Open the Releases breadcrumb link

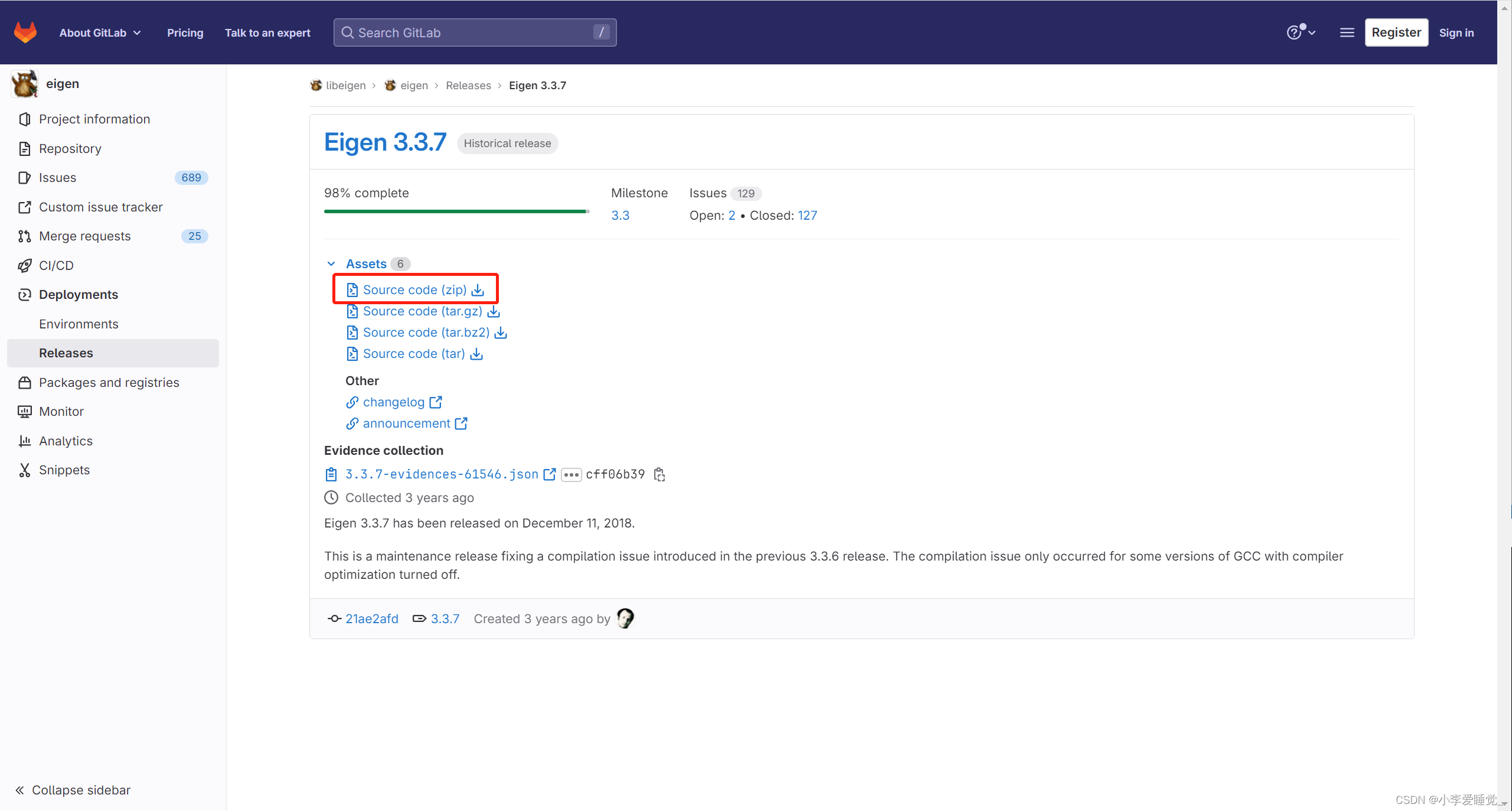click(x=468, y=85)
